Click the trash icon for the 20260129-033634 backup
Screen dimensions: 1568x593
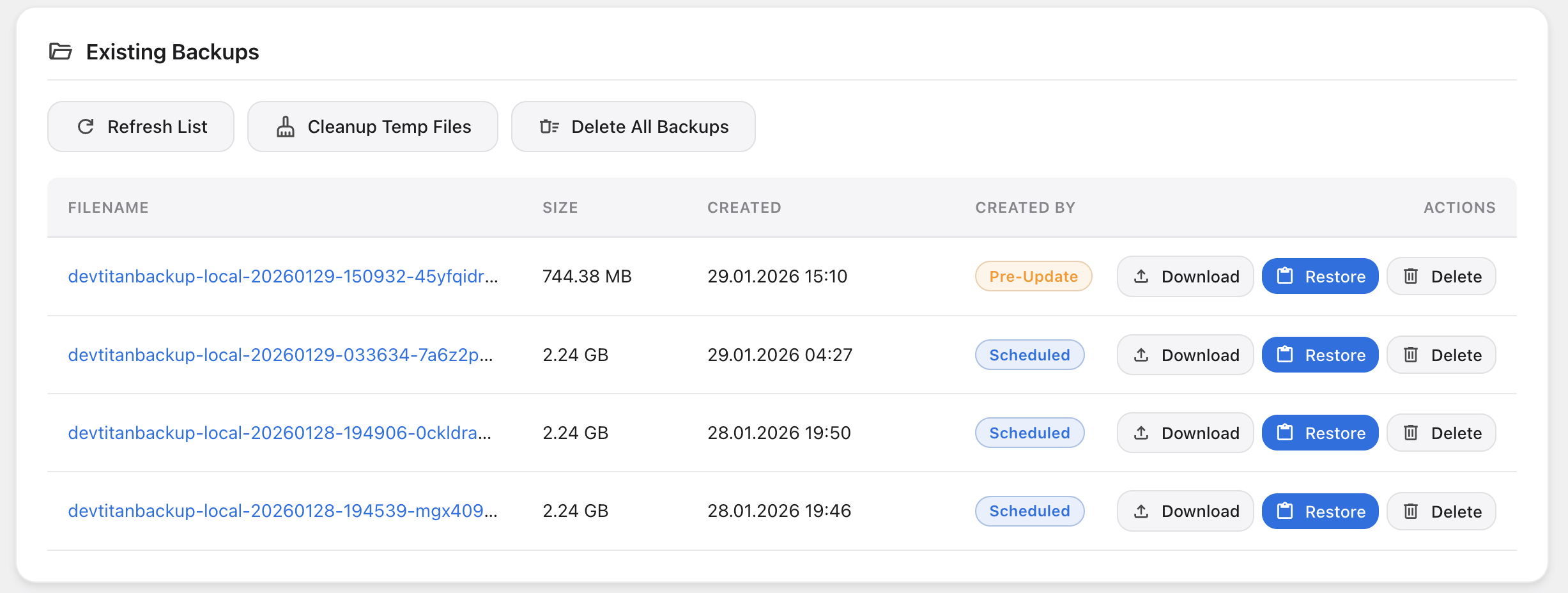pyautogui.click(x=1411, y=355)
